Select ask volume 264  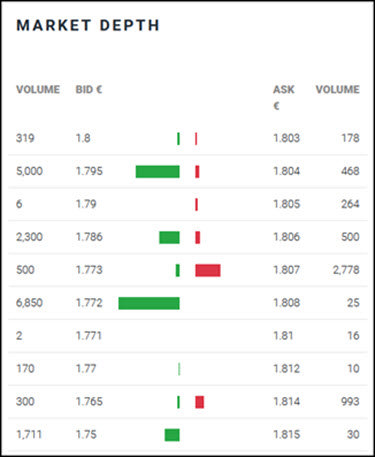[x=350, y=204]
